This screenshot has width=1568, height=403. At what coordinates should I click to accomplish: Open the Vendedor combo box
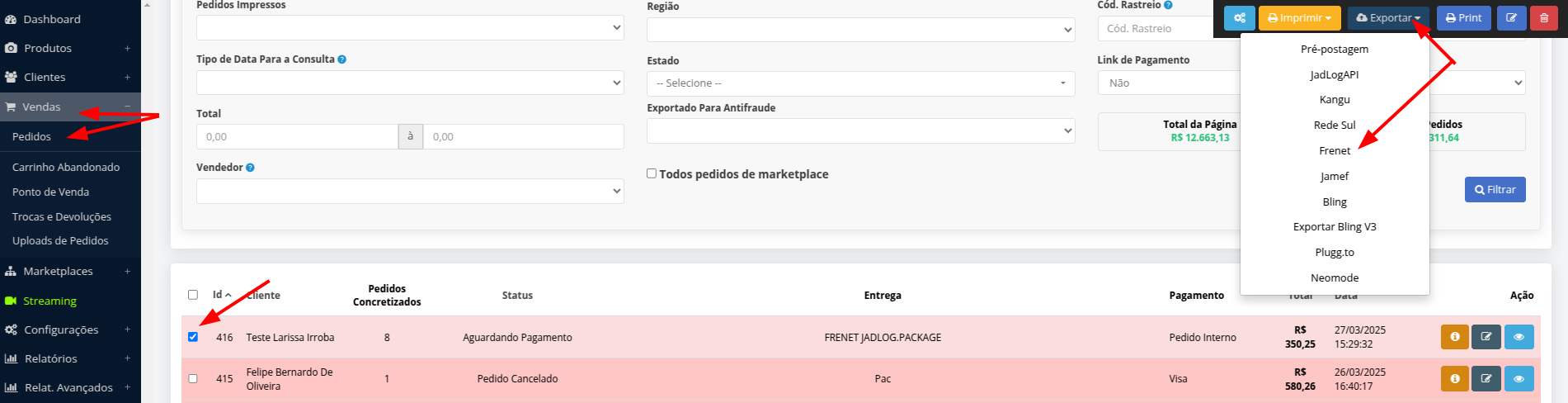409,191
